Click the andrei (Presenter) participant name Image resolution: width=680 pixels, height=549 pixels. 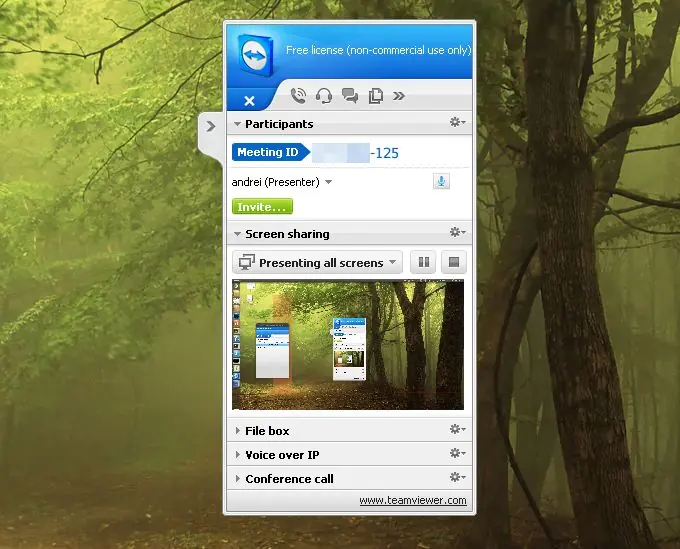click(x=275, y=182)
